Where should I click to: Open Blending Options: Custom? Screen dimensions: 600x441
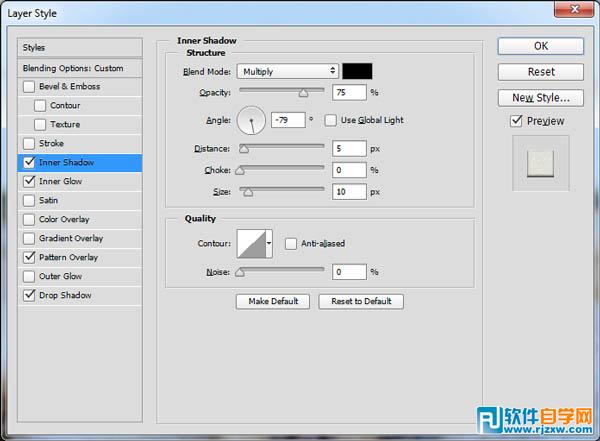tap(74, 68)
